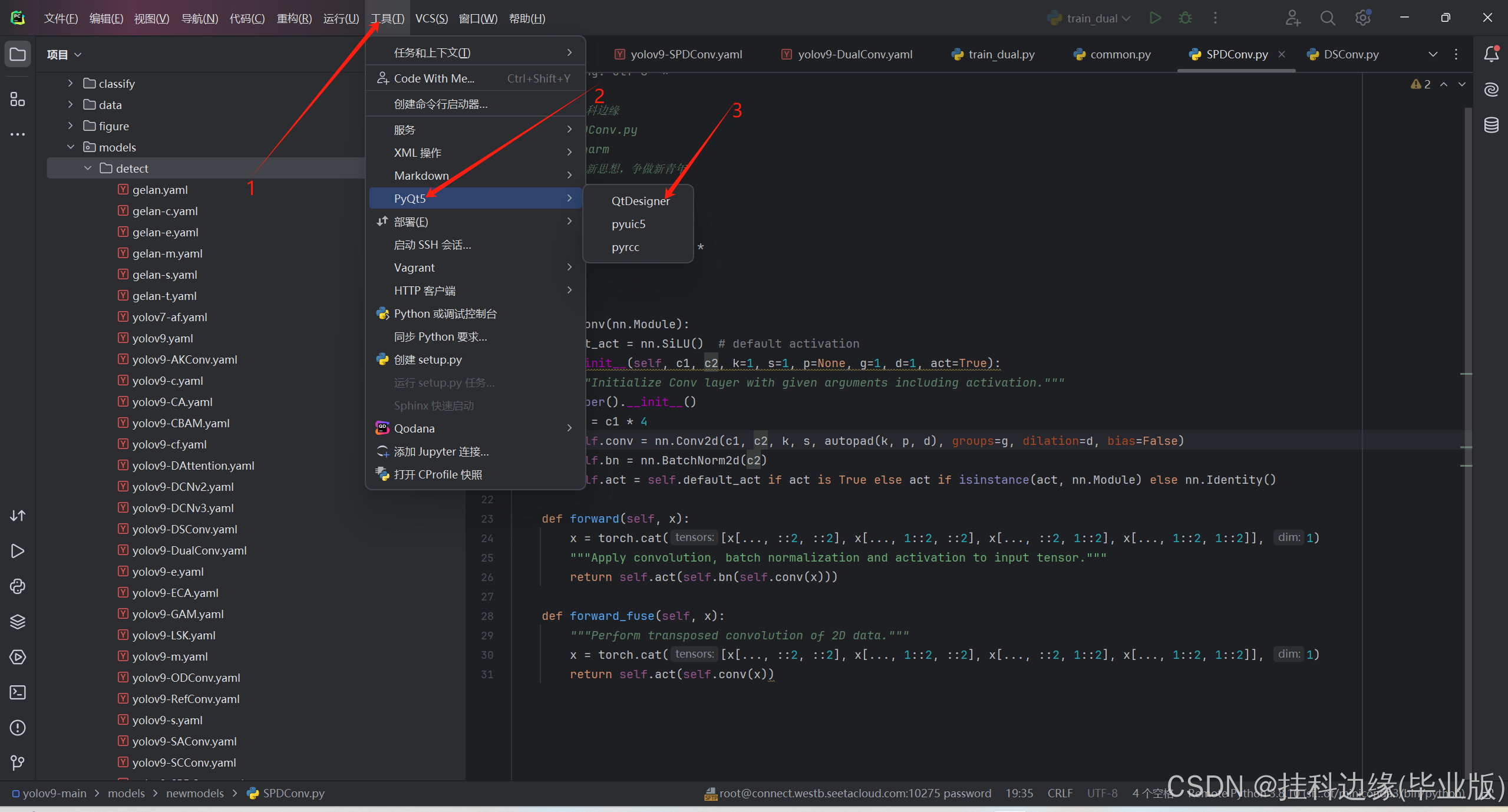Viewport: 1508px width, 812px height.
Task: Expand the classify folder
Action: tap(71, 83)
